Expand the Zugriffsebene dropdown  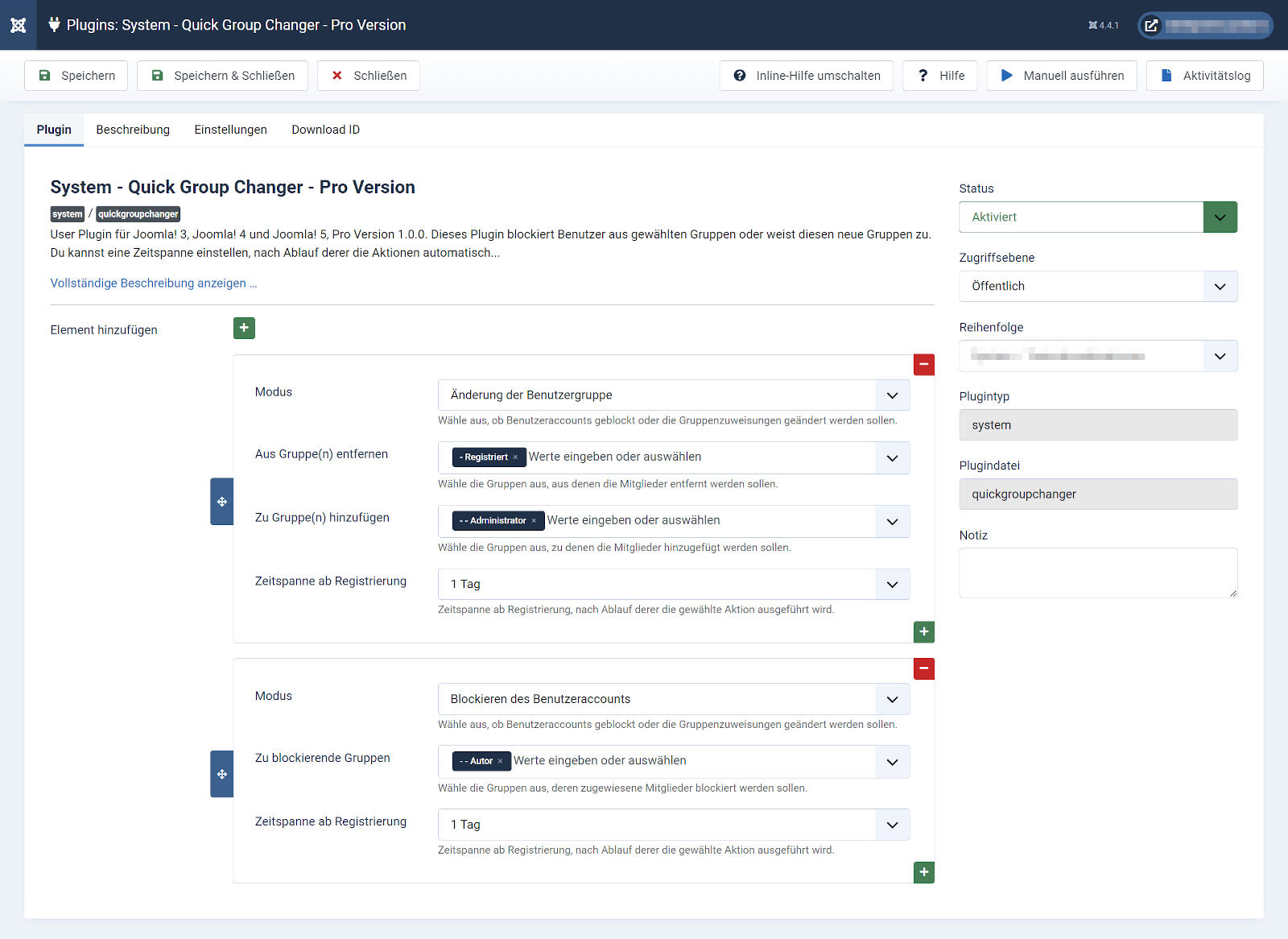pos(1097,287)
